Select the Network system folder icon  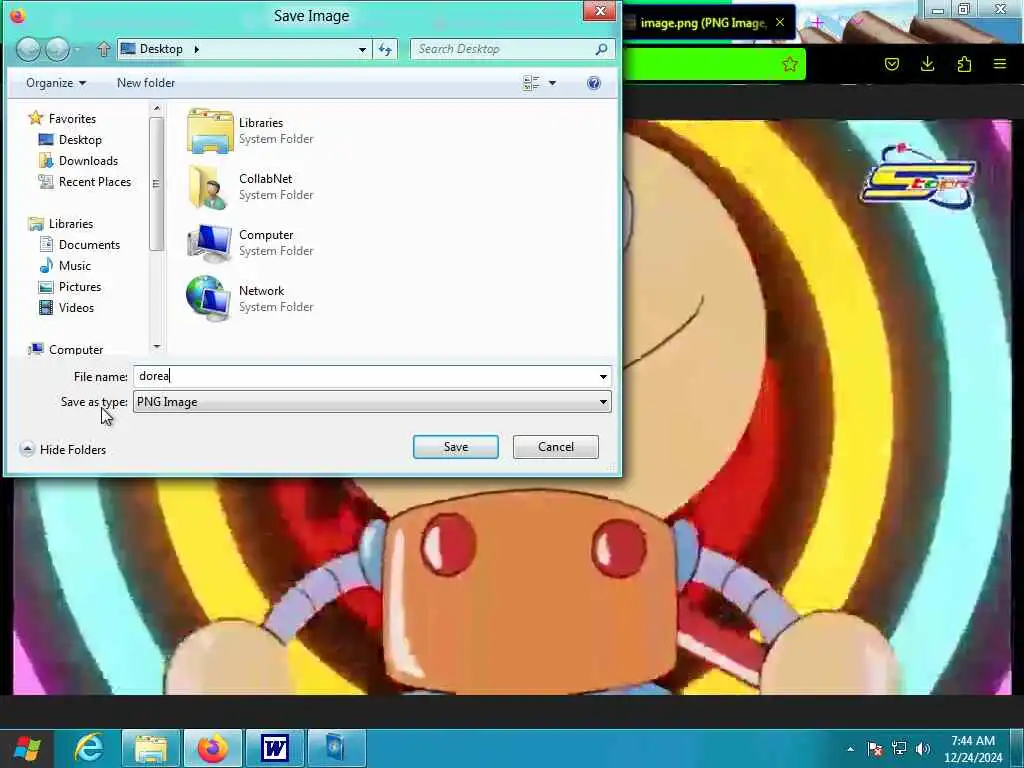[210, 298]
